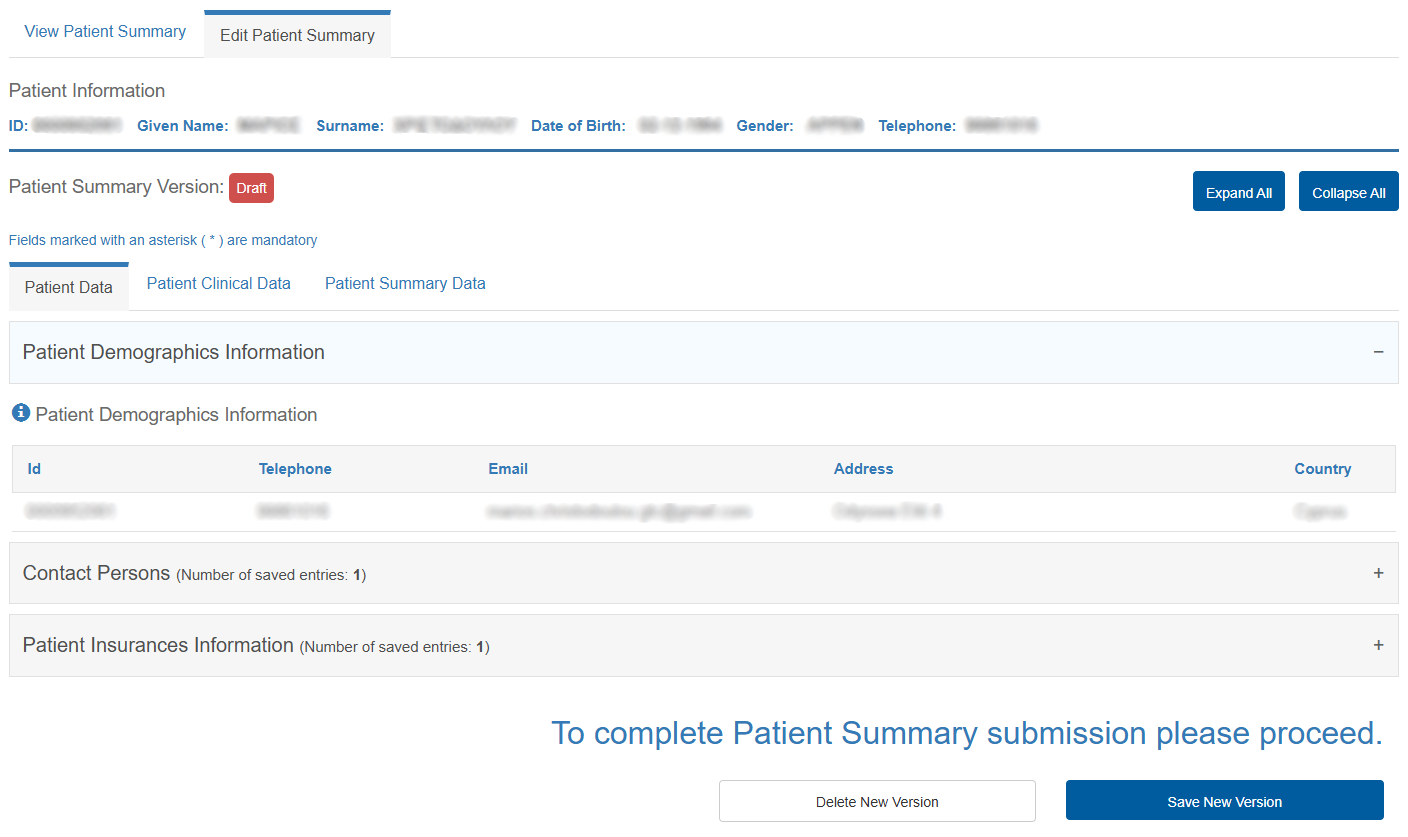
Task: Expand the Contact Persons section header
Action: pos(96,574)
